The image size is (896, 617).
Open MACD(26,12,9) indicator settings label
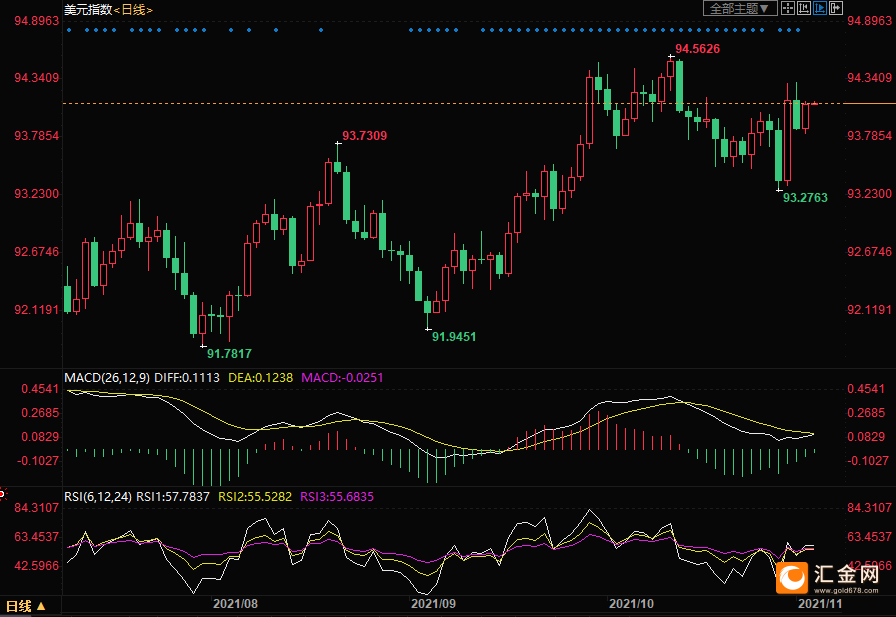(x=107, y=378)
